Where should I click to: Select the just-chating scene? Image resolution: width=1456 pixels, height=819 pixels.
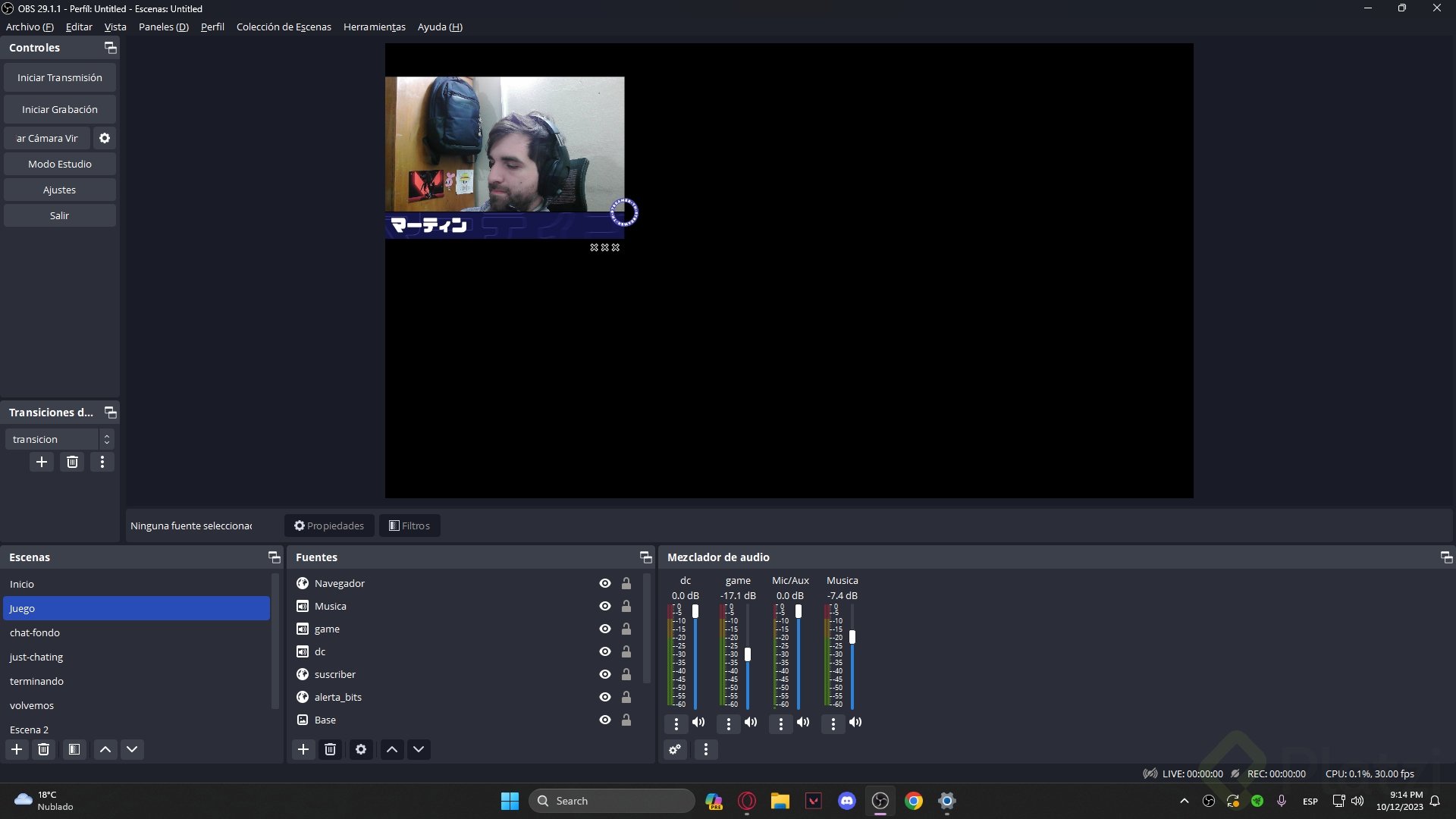point(36,657)
